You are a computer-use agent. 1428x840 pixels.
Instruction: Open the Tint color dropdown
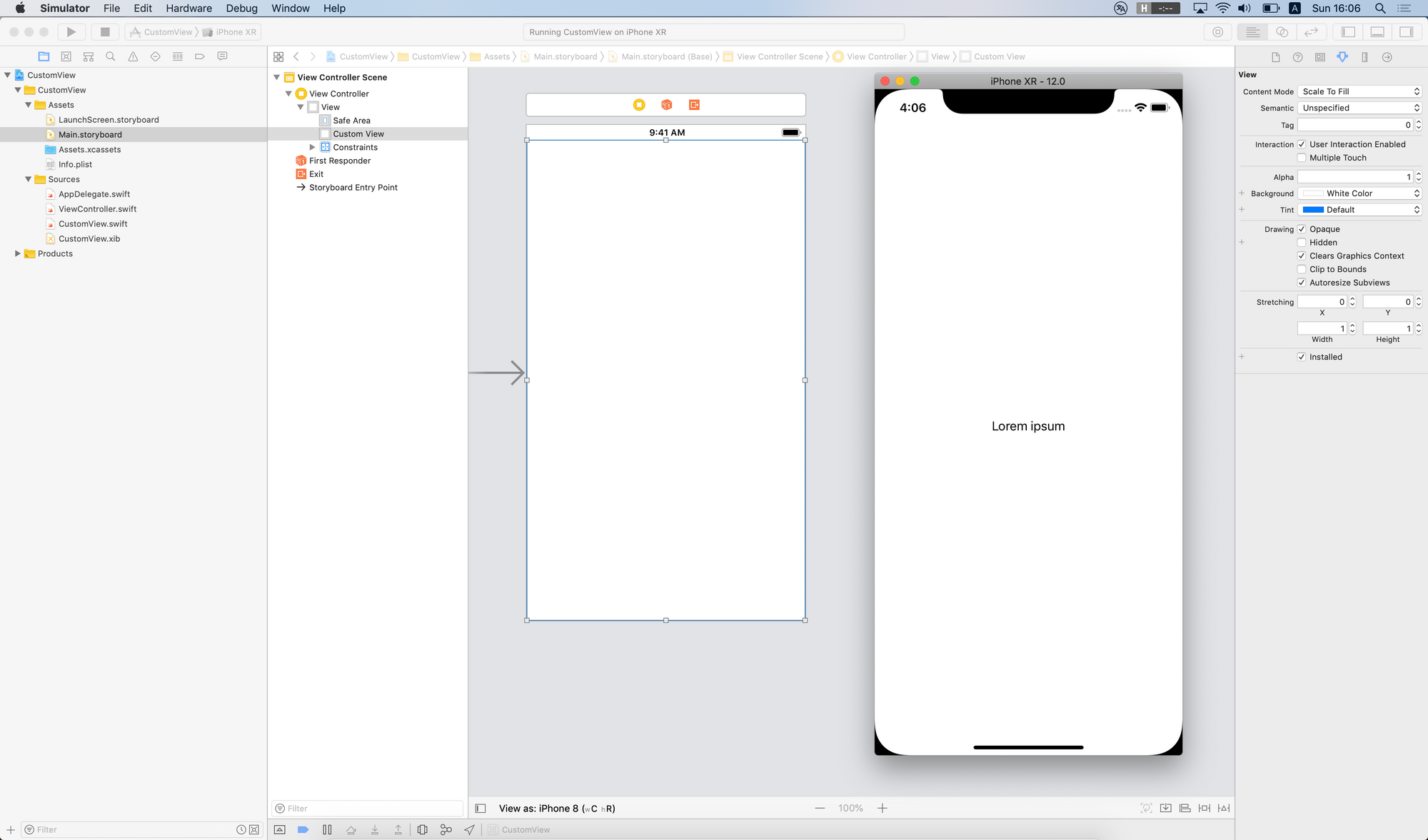click(1359, 210)
